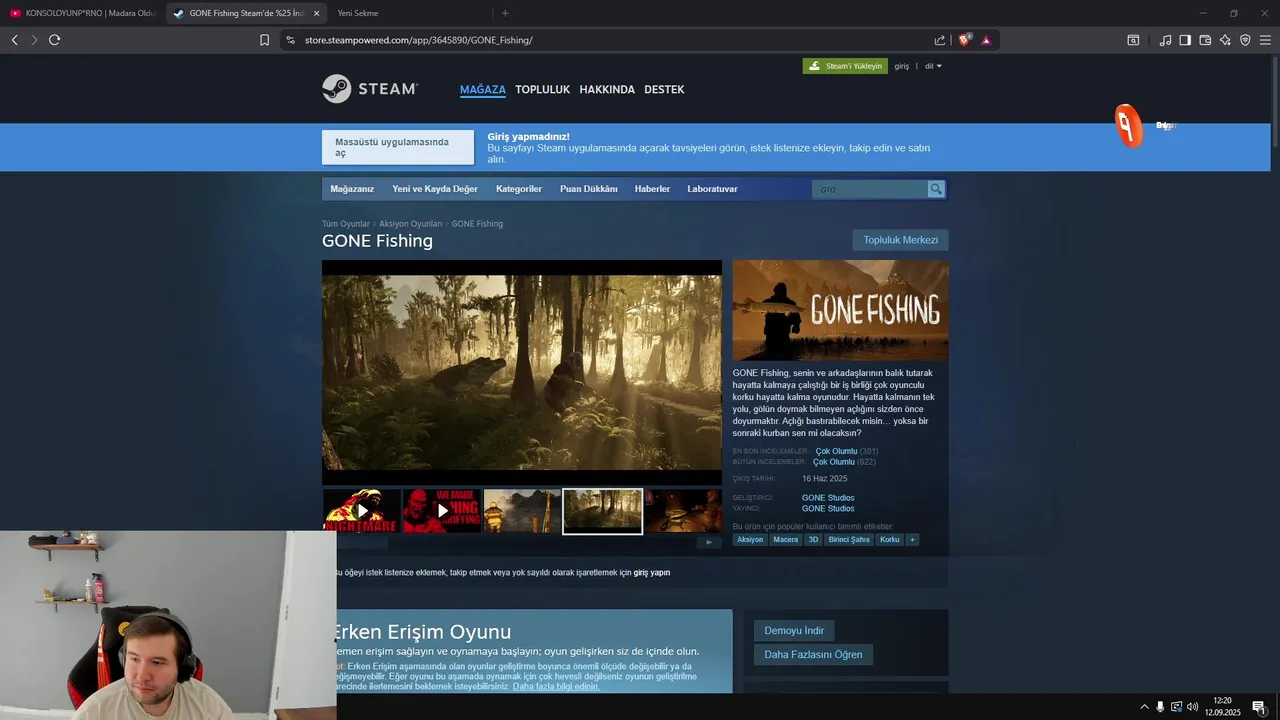Open the Mağazanız store menu
The width and height of the screenshot is (1280, 720).
point(352,189)
